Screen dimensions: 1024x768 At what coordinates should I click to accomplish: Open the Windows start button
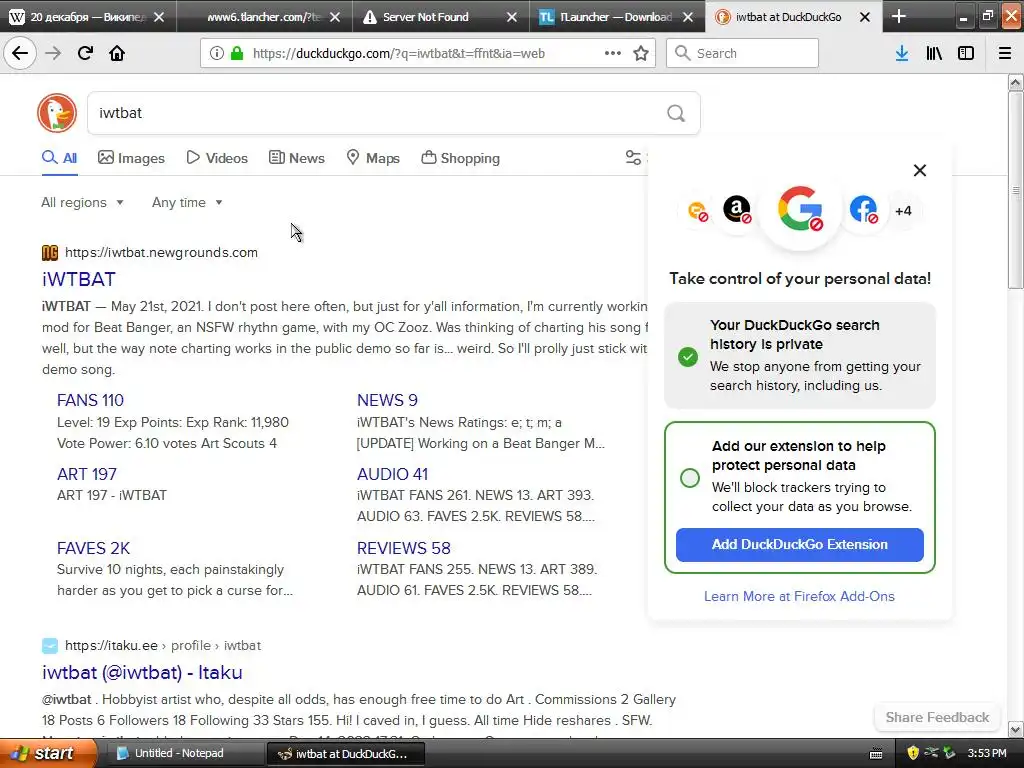[x=49, y=754]
